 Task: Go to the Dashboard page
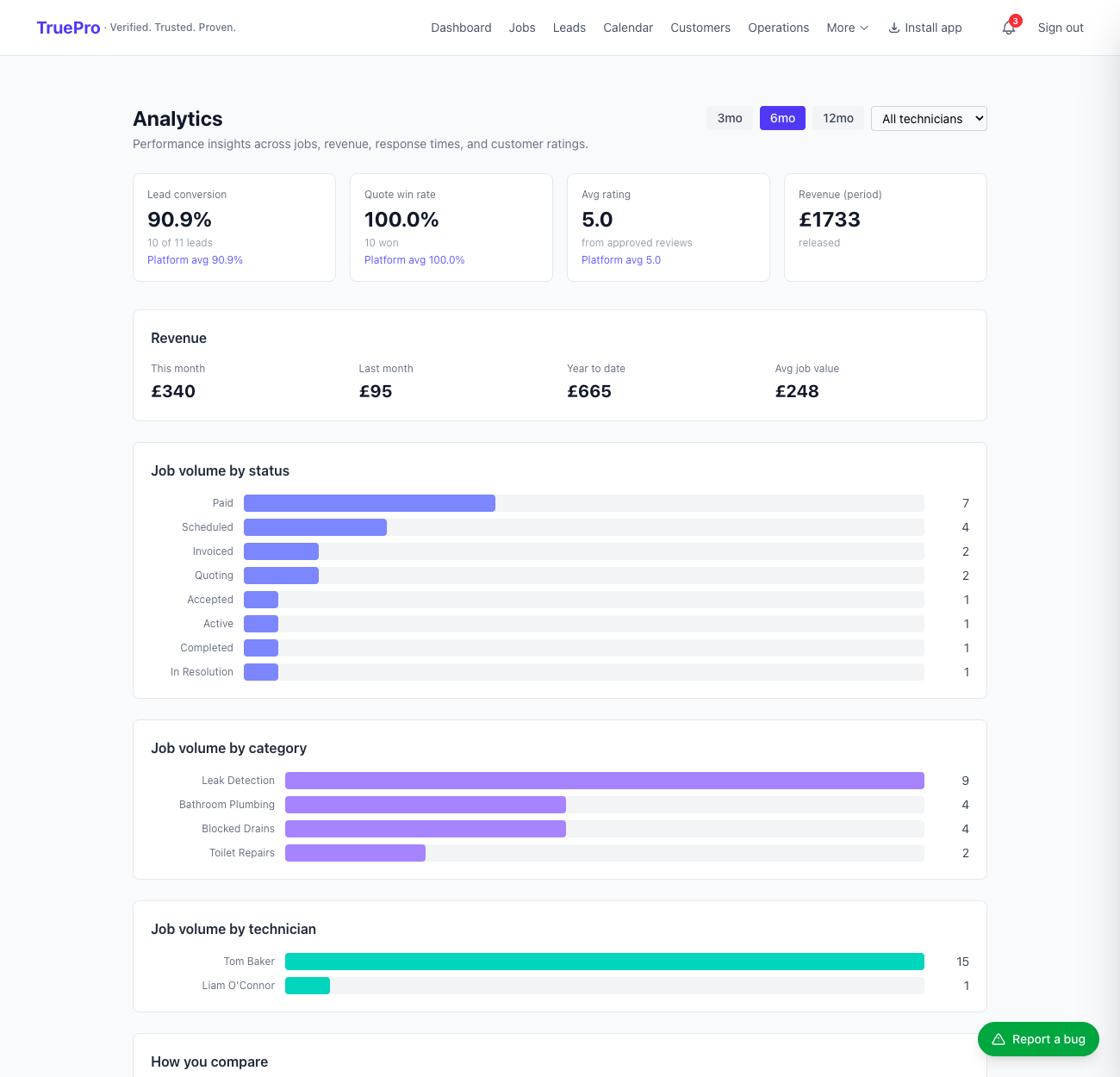click(x=461, y=28)
